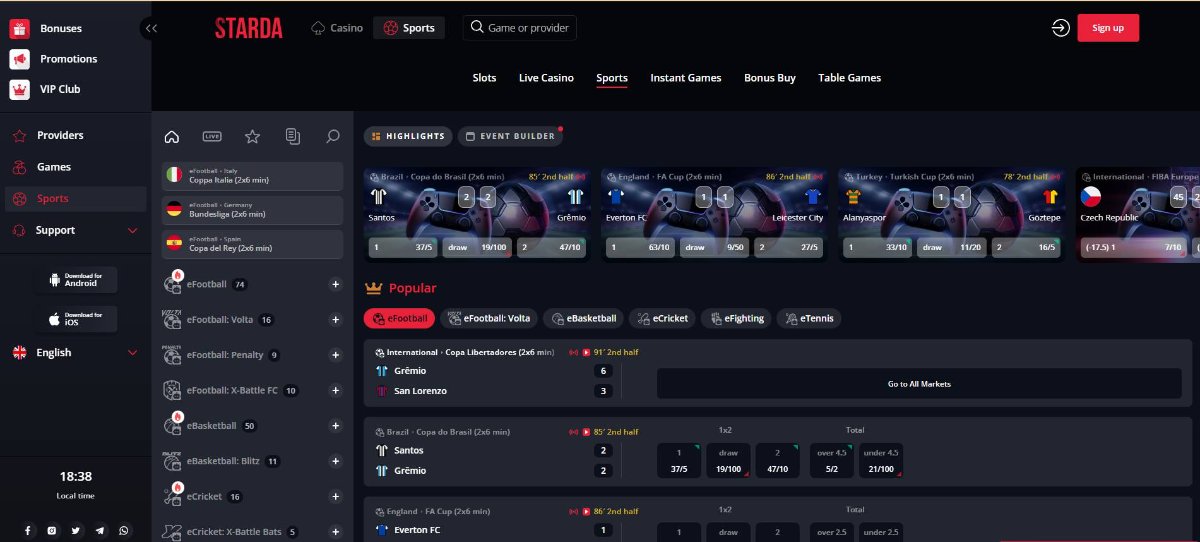The height and width of the screenshot is (542, 1200).
Task: Click the WhatsApp icon in sidebar footer
Action: coord(123,530)
